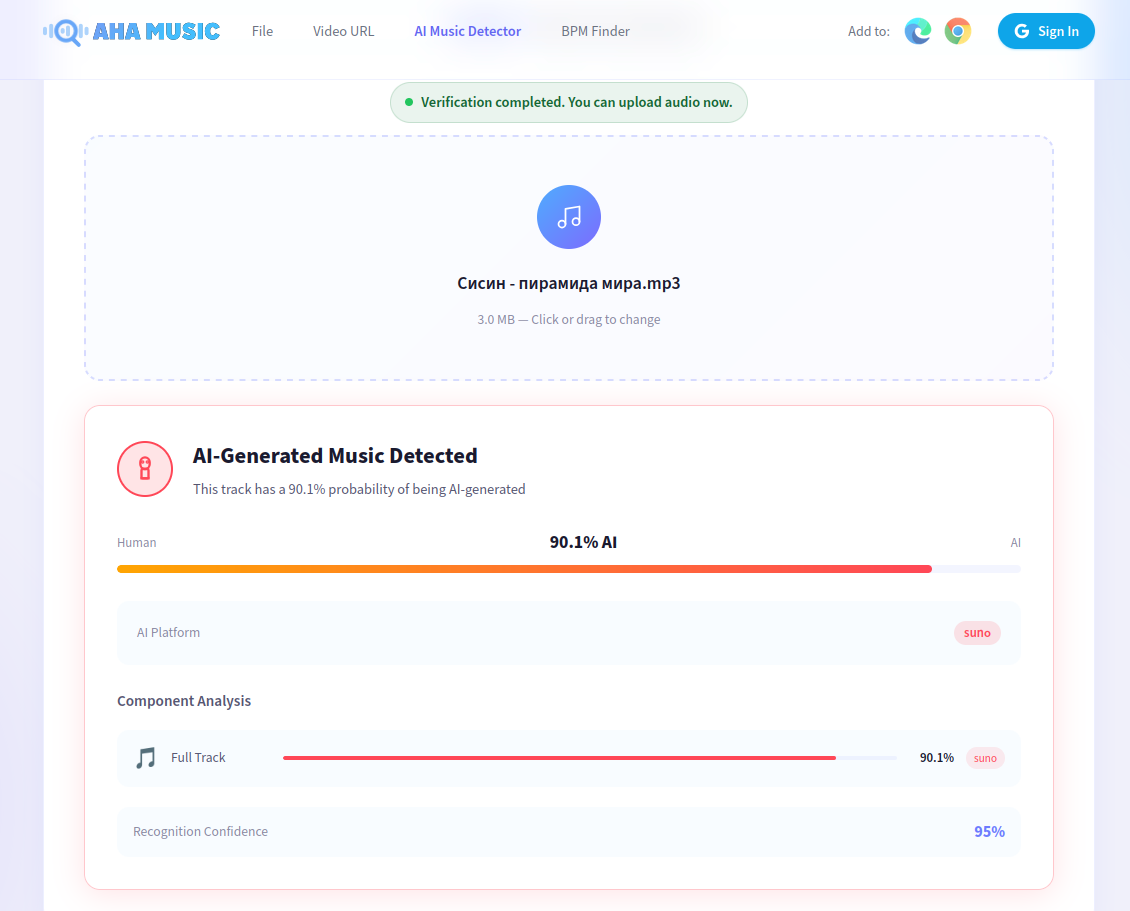Click the suno badge in AI Platform row
1130x911 pixels.
977,633
